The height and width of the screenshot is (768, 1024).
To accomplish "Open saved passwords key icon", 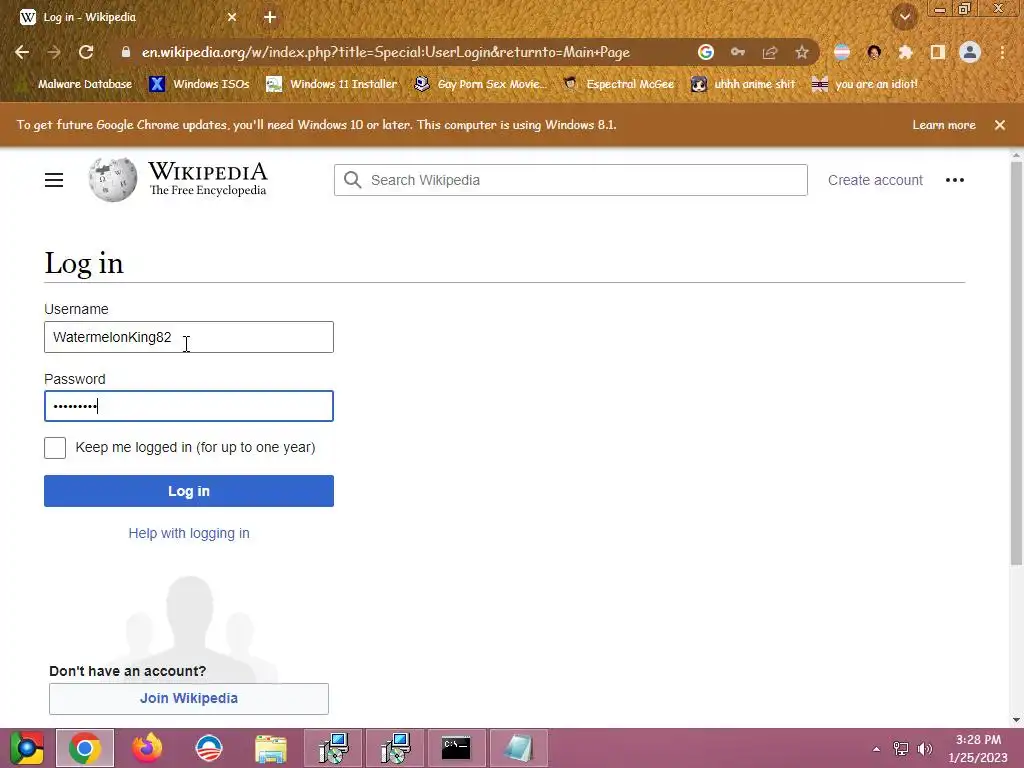I will point(738,52).
